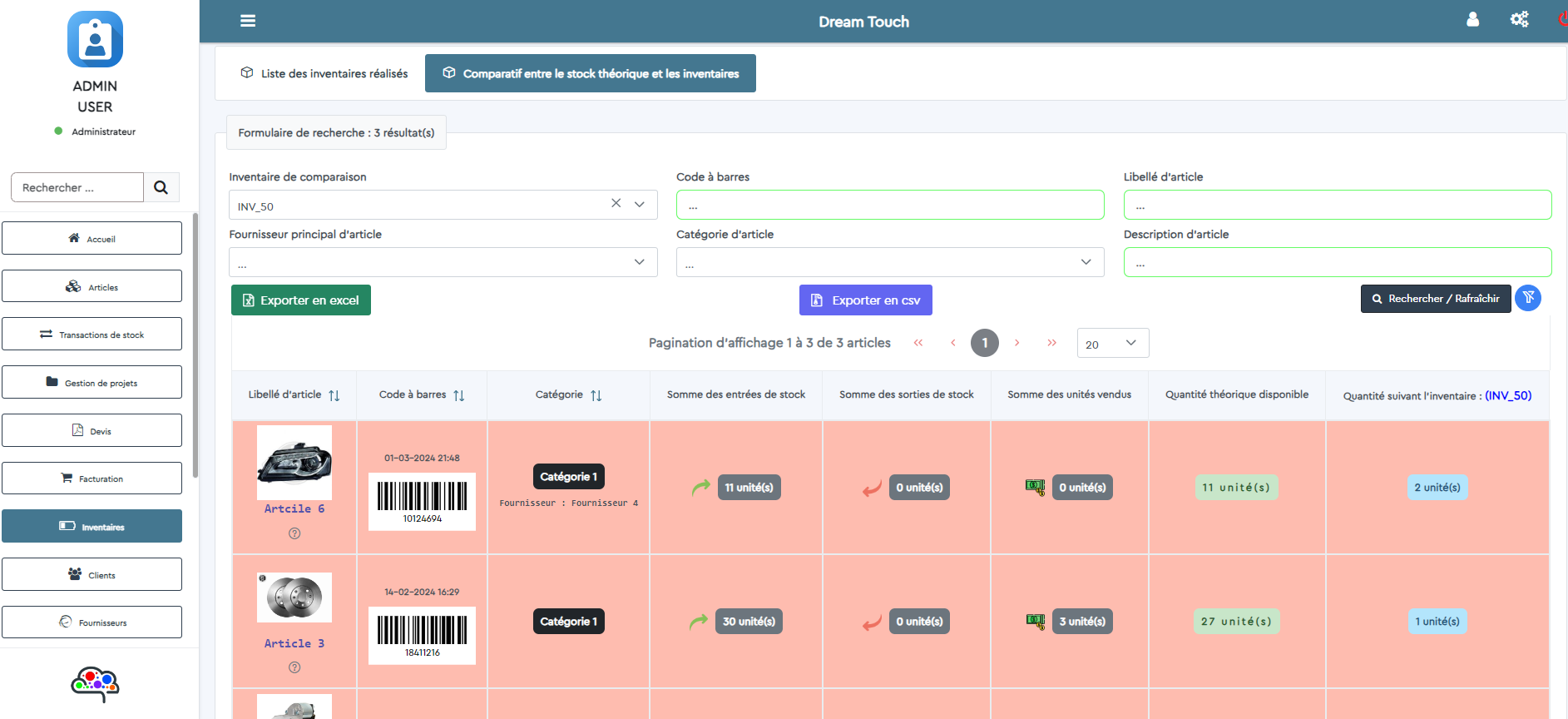This screenshot has height=719, width=1568.
Task: Click green entry arrow for Article 3
Action: [699, 621]
